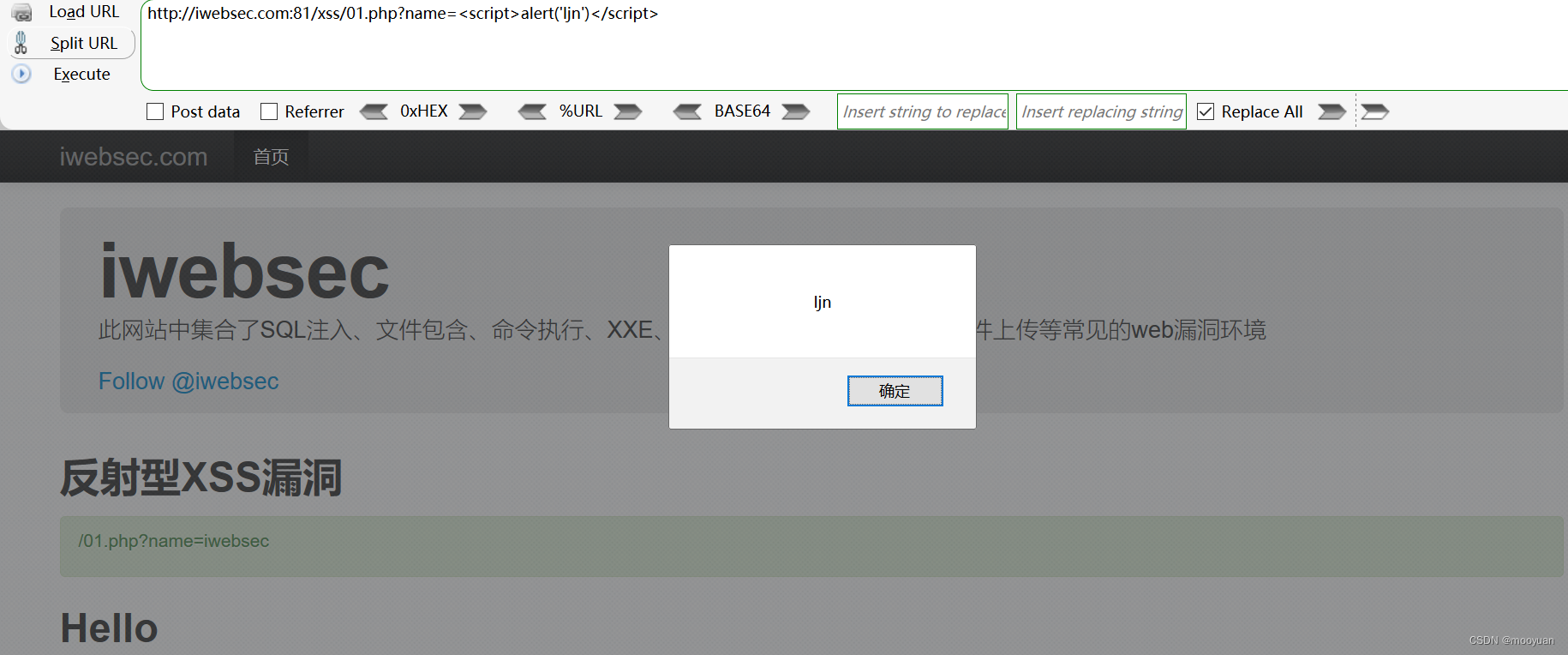
Task: Click the 0xHEX label
Action: pyautogui.click(x=424, y=111)
